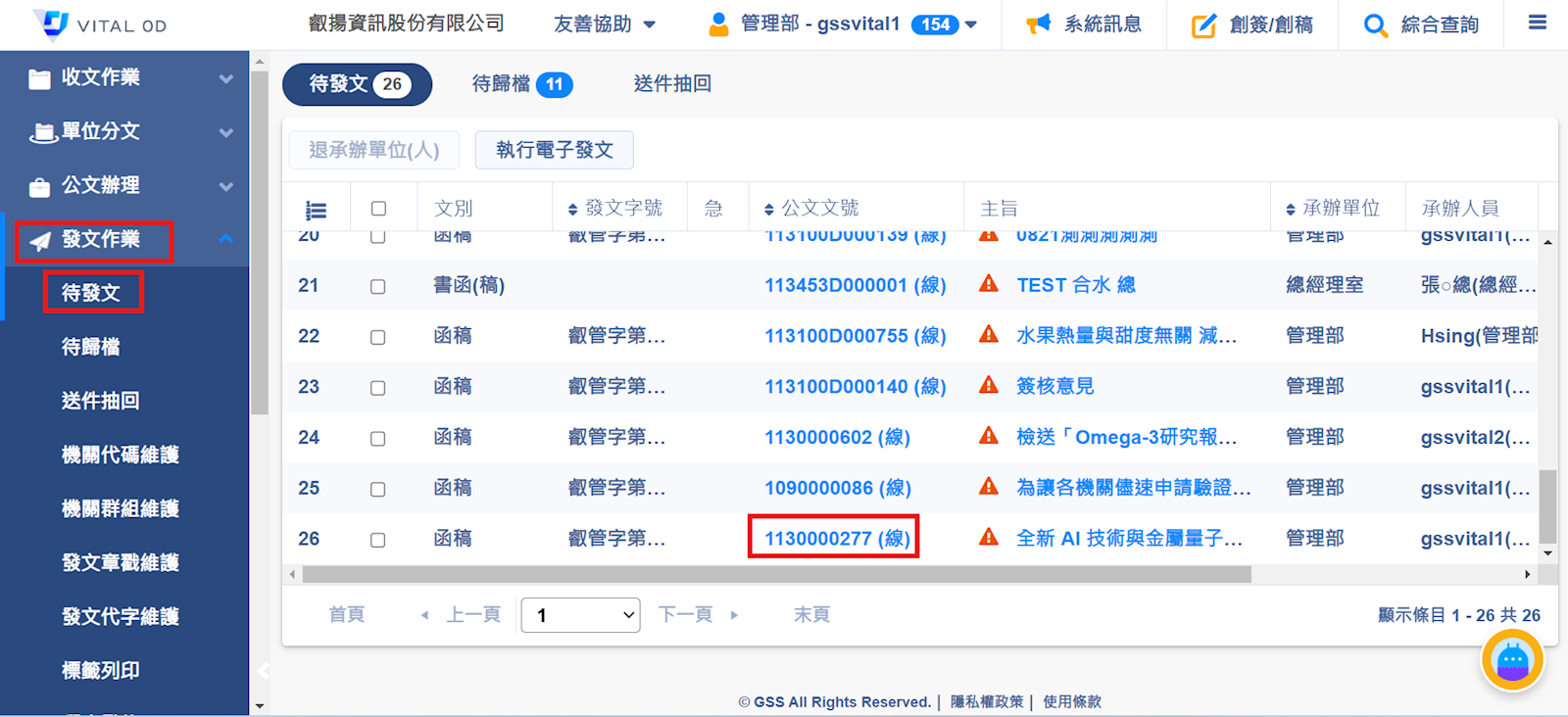Click the 創簽/創稿 edit pencil icon
Viewport: 1568px width, 717px height.
1203,25
